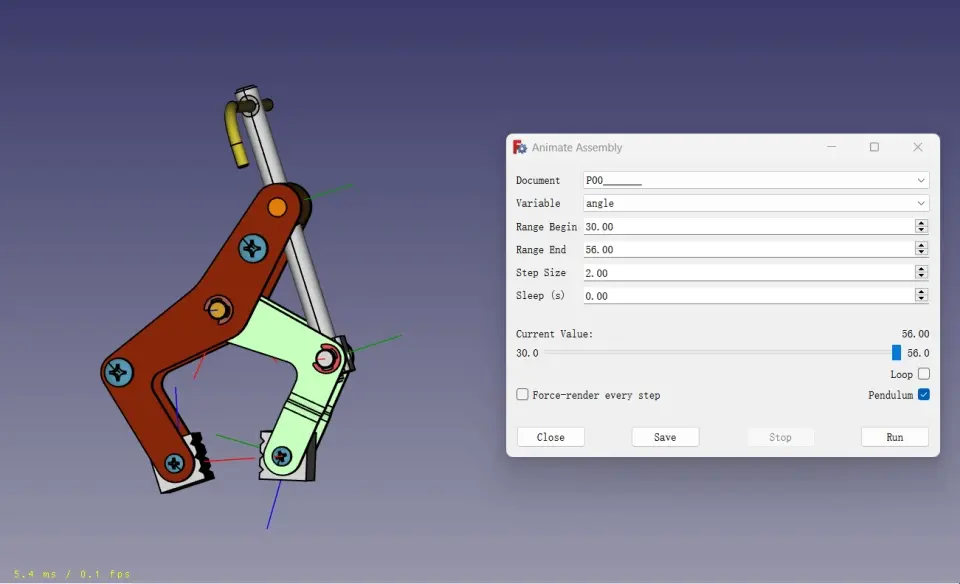
Task: Increase Sleep value with its up arrow
Action: click(x=921, y=292)
